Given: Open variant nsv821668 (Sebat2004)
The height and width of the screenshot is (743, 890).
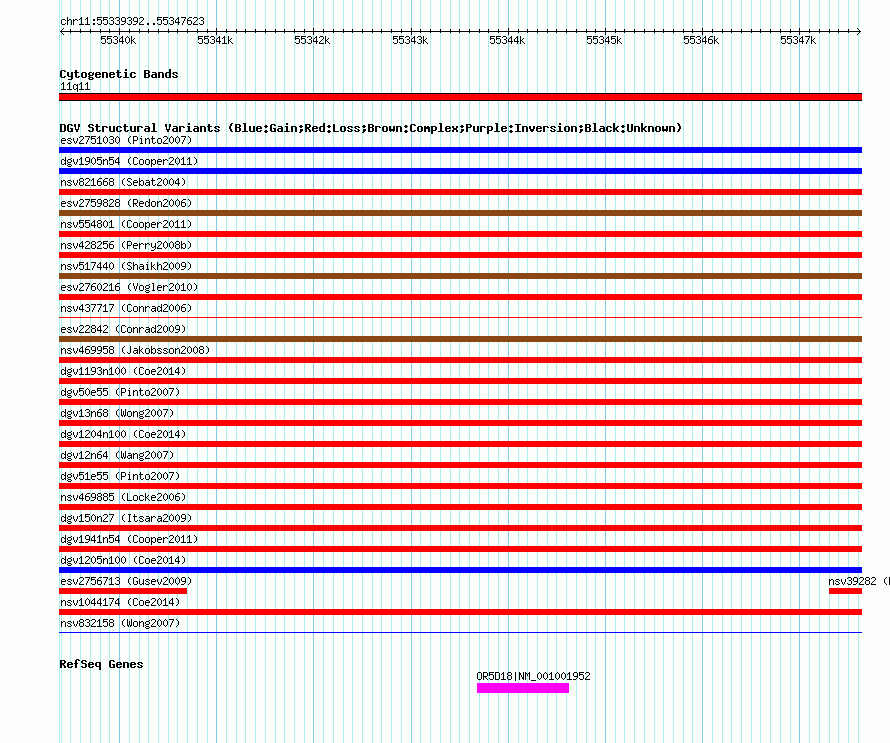Looking at the screenshot, I should click(x=123, y=182).
